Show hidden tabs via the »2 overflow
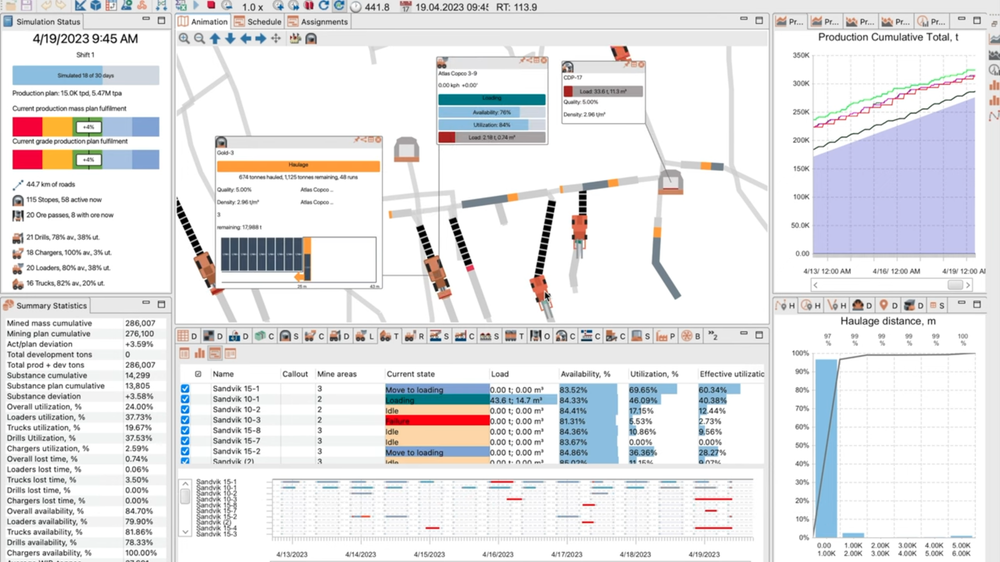1000x562 pixels. point(713,336)
